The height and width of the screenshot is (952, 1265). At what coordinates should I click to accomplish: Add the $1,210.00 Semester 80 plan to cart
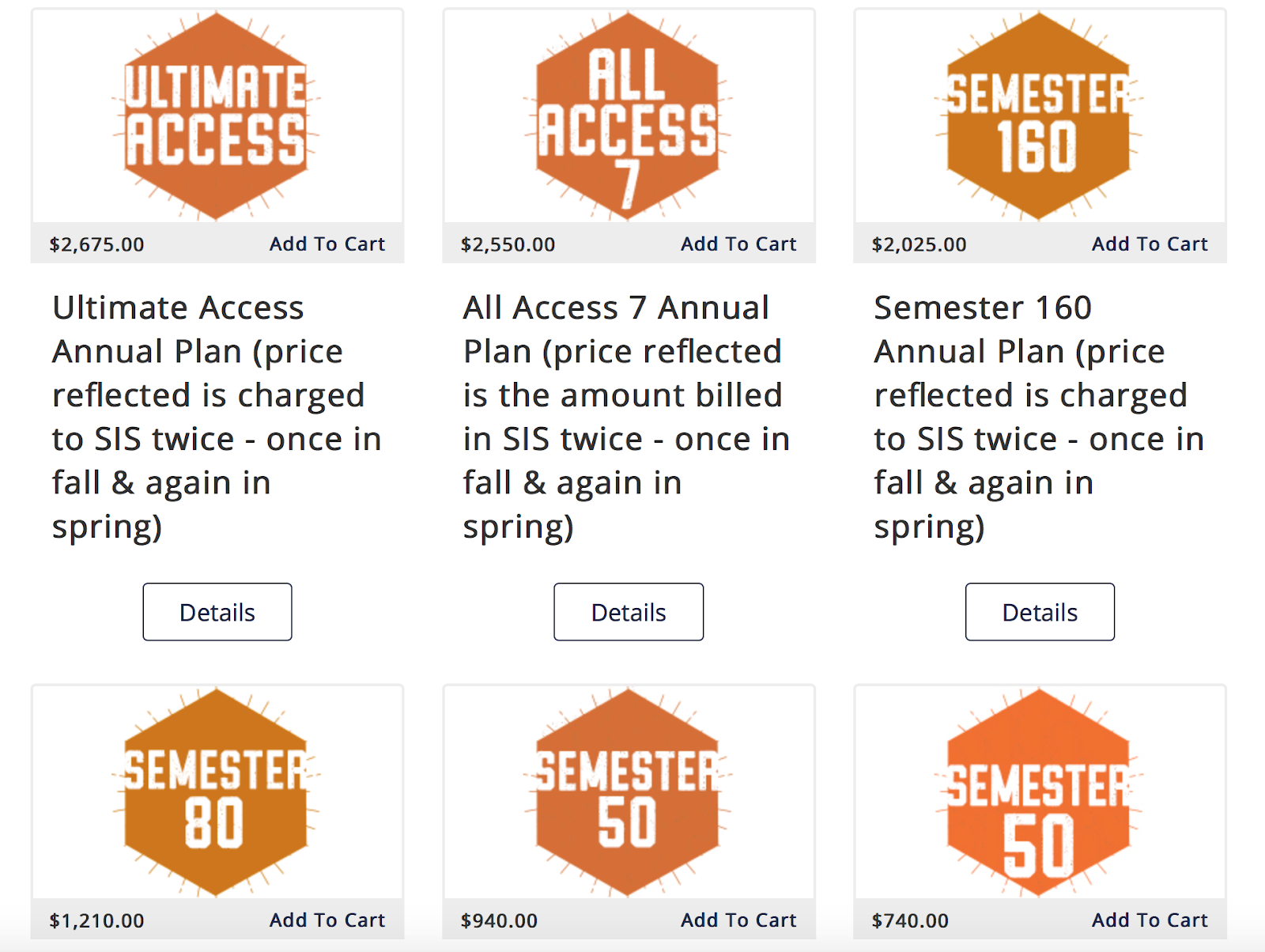coord(327,920)
